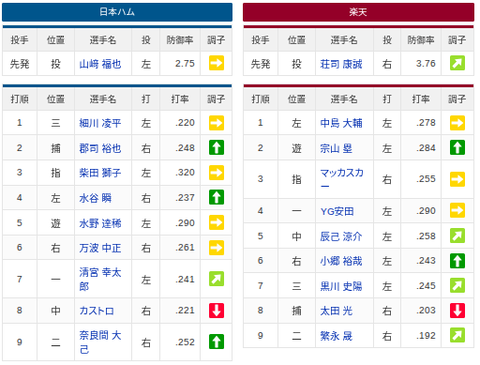Click batting average .220
Image resolution: width=480 pixels, height=365 pixels.
(185, 123)
